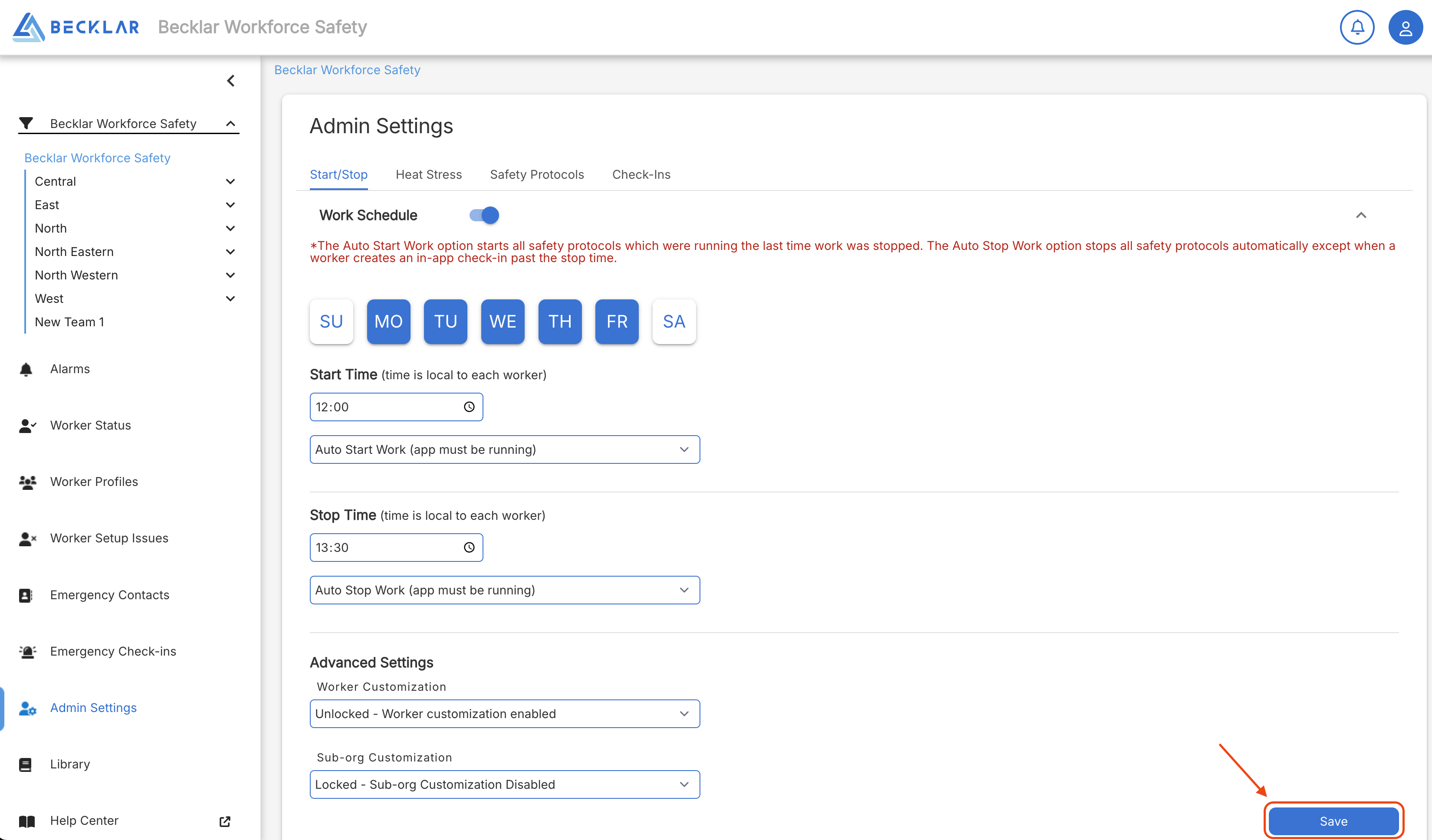
Task: Click the Help Center external link icon
Action: [225, 821]
